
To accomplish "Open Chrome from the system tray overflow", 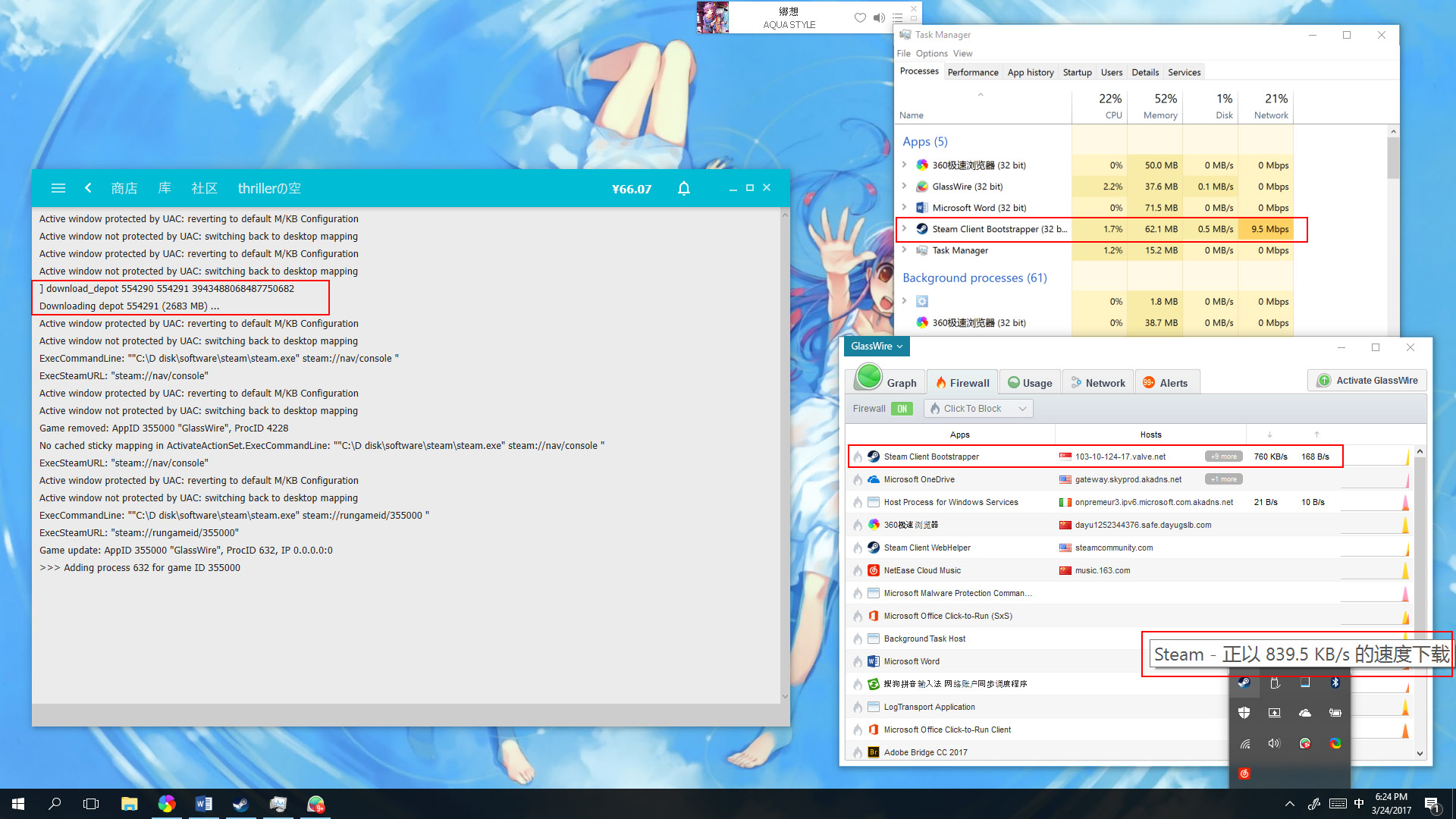I will (x=1335, y=743).
